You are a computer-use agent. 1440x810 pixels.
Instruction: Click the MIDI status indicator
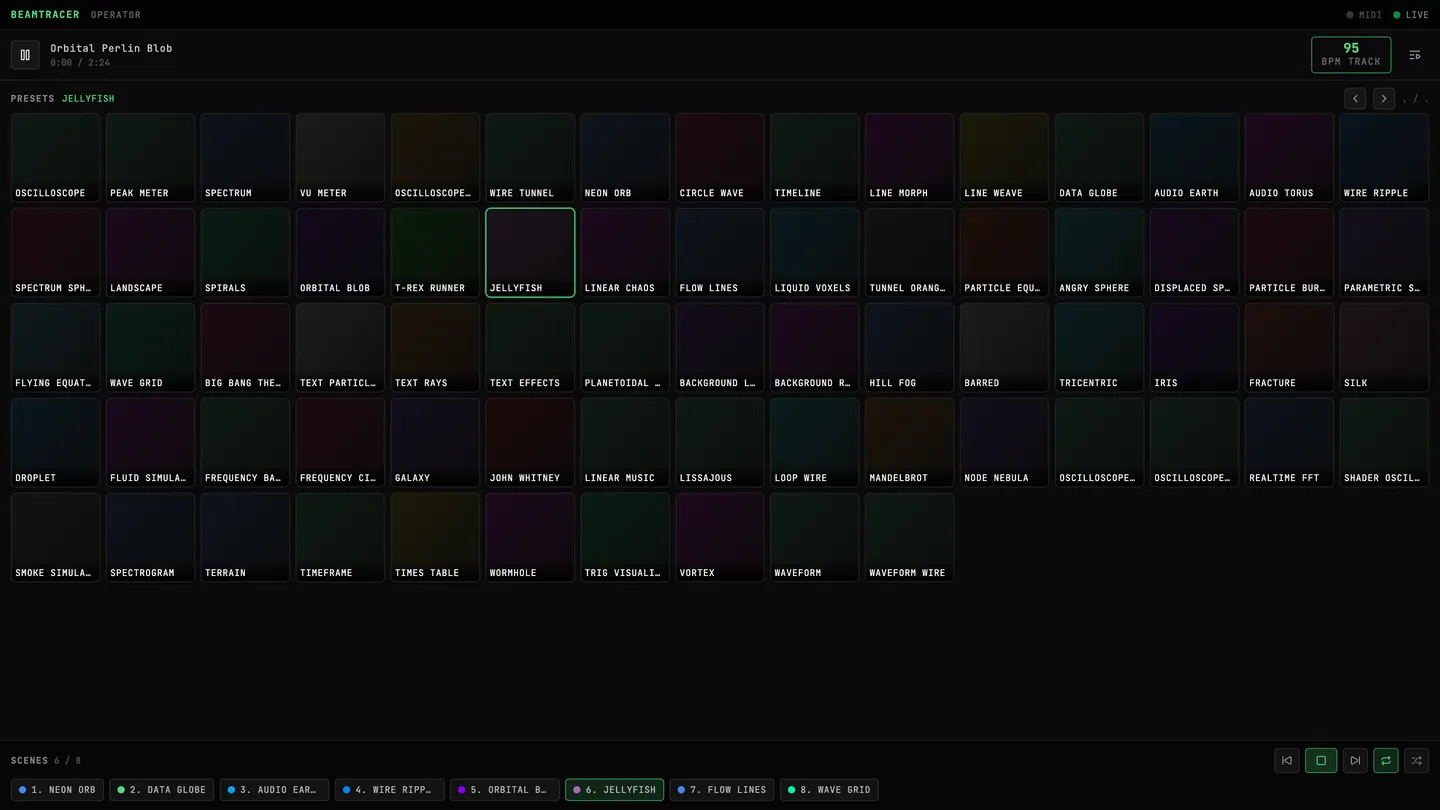coord(1364,15)
